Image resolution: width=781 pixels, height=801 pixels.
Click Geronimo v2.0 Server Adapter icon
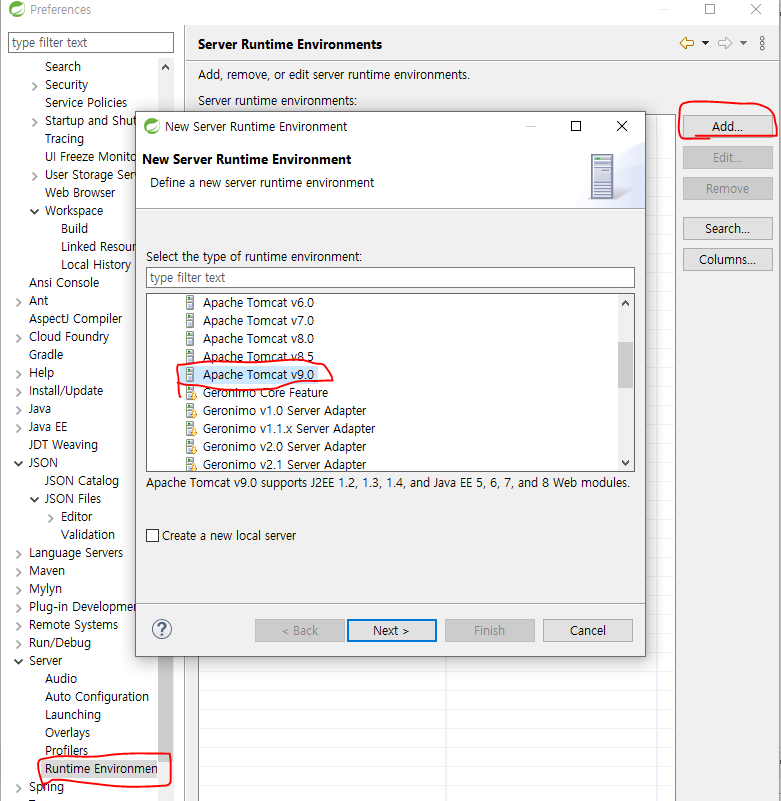(x=191, y=447)
